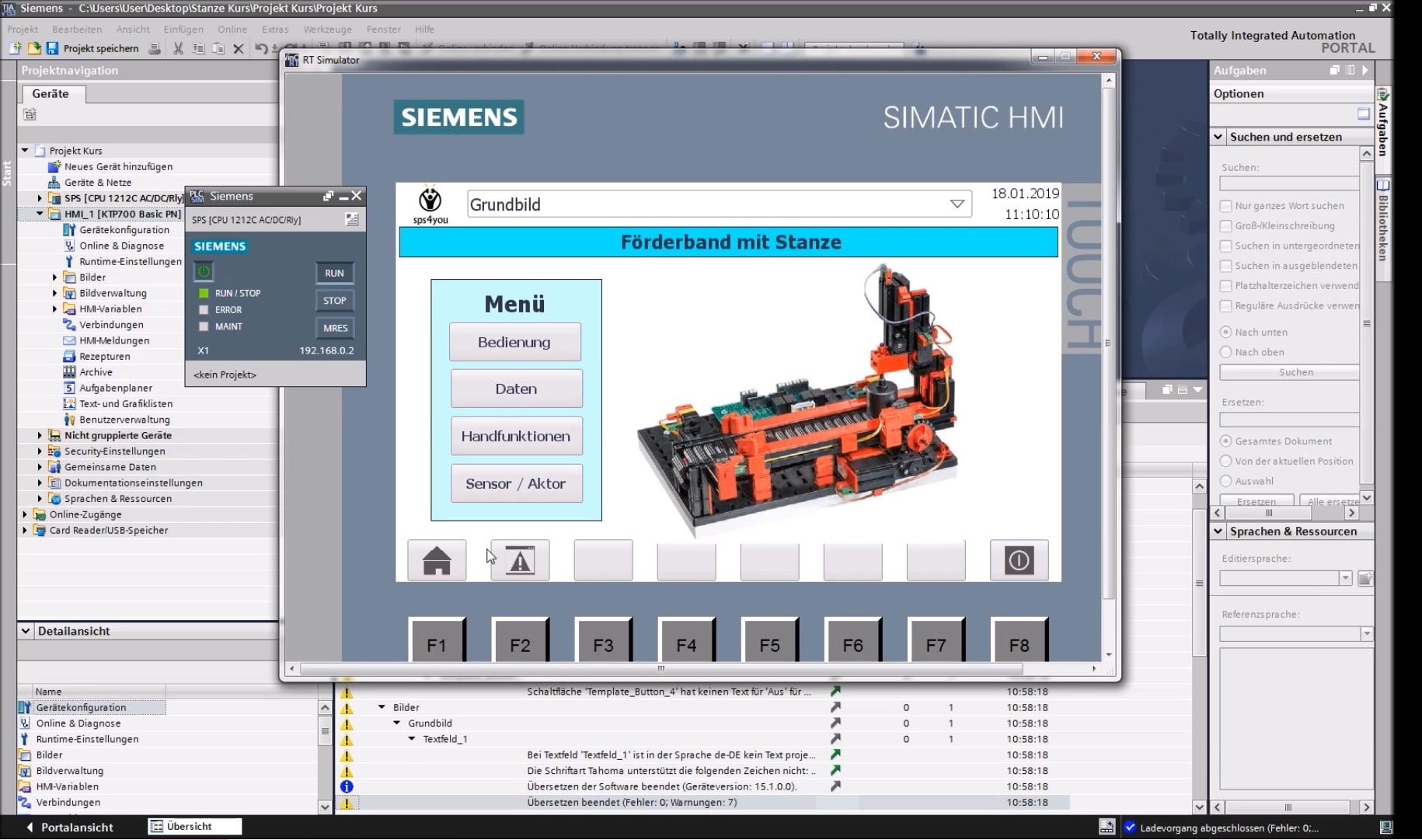Viewport: 1422px width, 840px height.
Task: Click the alarm warning triangle icon button
Action: click(520, 560)
